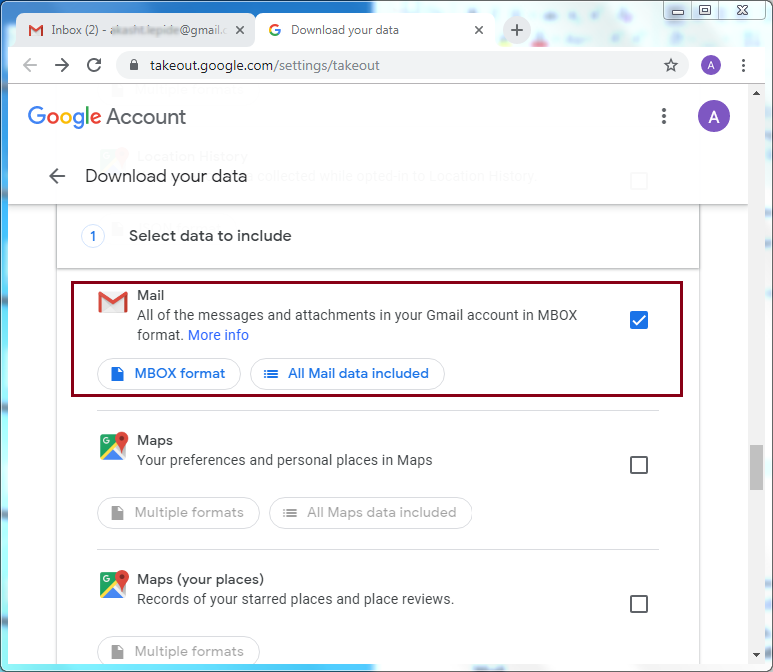Click 'Records of your starred places' description
The image size is (773, 672).
[295, 600]
